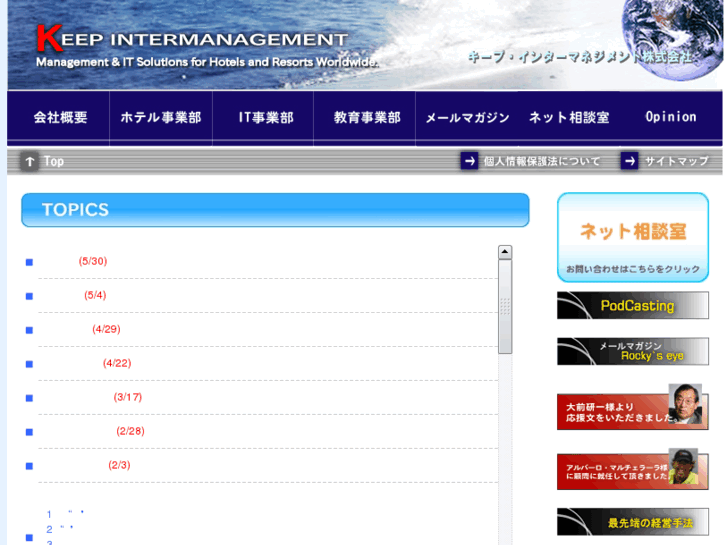
Task: Click topics scrollbar up arrow
Action: coord(505,252)
